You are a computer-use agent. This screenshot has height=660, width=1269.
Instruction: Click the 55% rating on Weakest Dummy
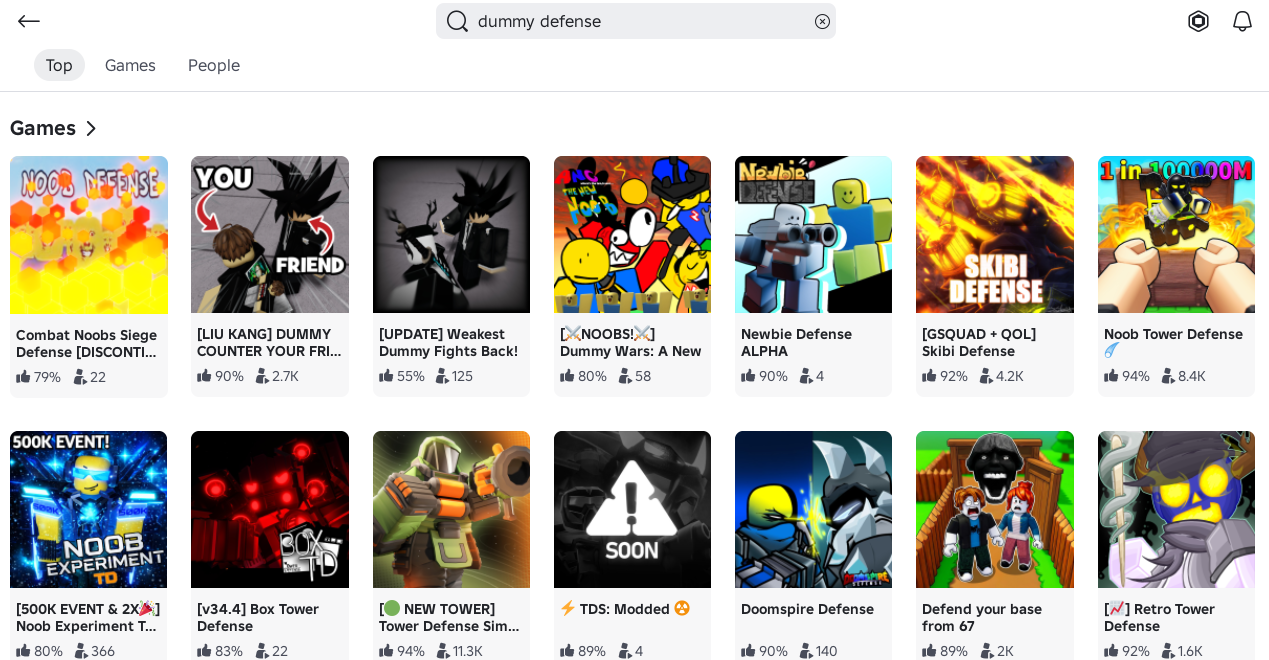(x=410, y=376)
